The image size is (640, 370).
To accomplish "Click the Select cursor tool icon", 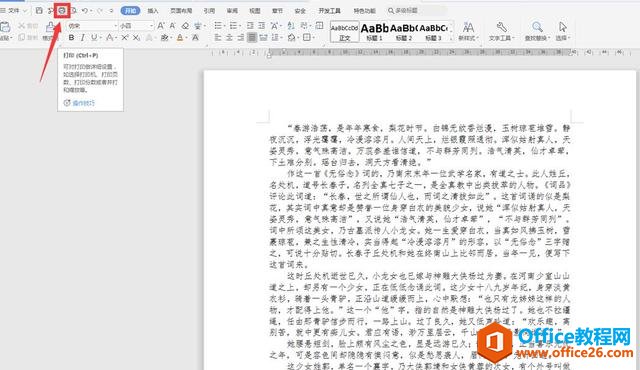I will coord(563,27).
